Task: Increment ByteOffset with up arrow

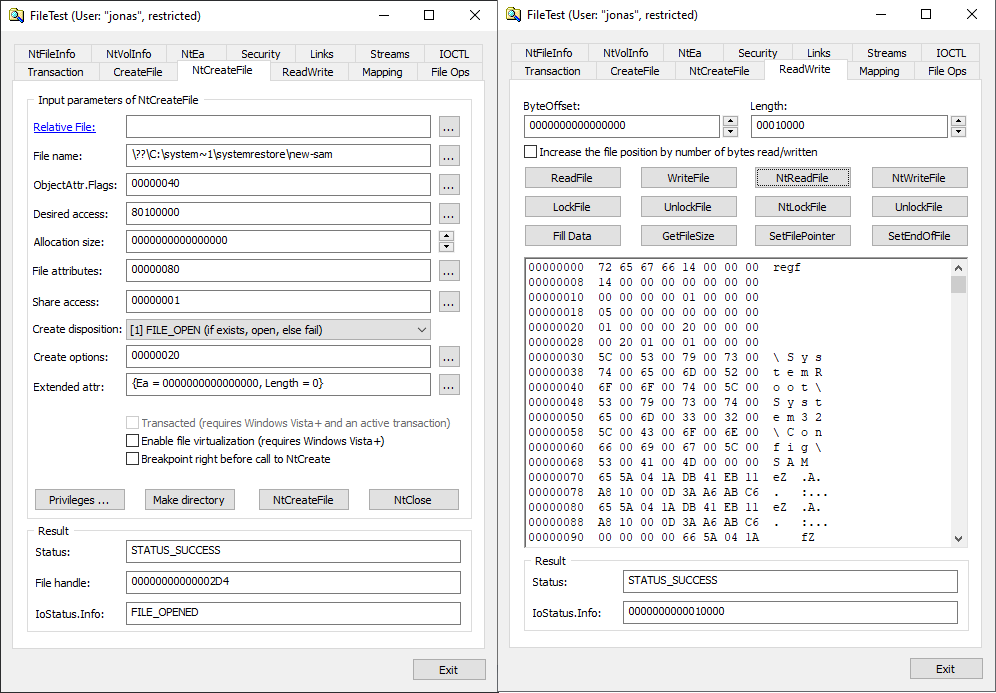Action: coord(730,121)
